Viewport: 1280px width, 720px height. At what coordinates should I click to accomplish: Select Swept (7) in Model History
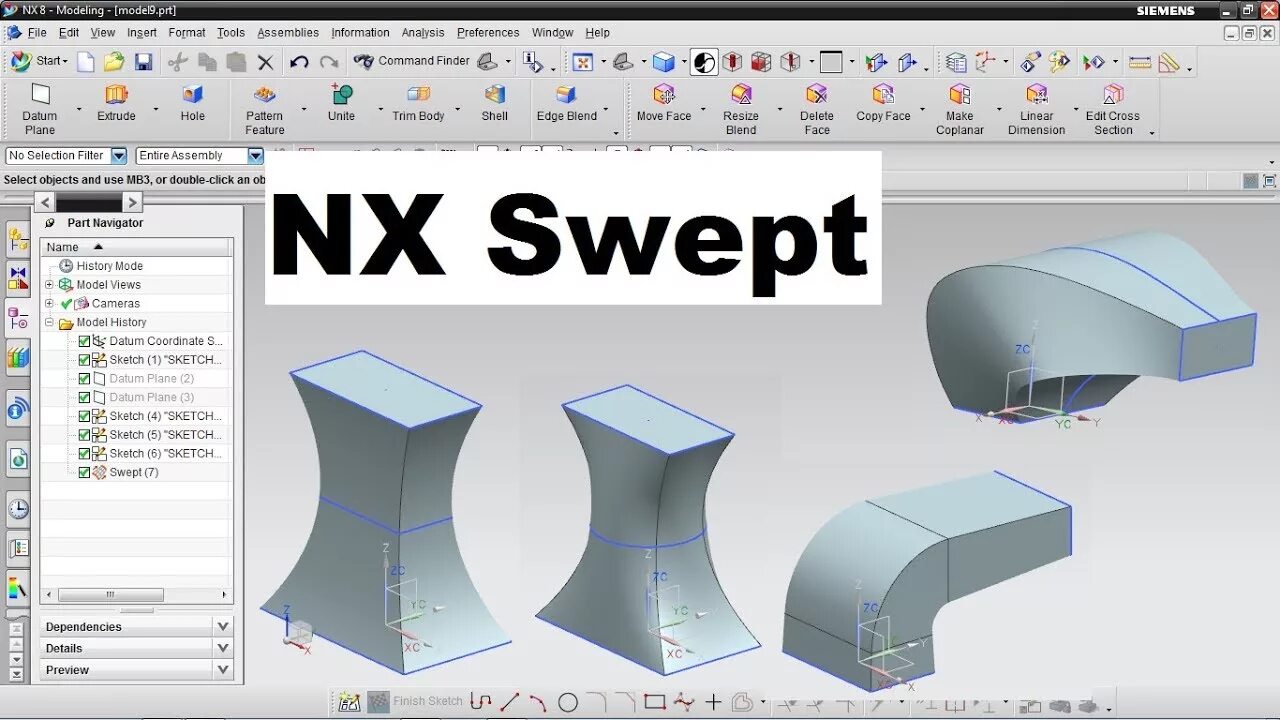[134, 473]
